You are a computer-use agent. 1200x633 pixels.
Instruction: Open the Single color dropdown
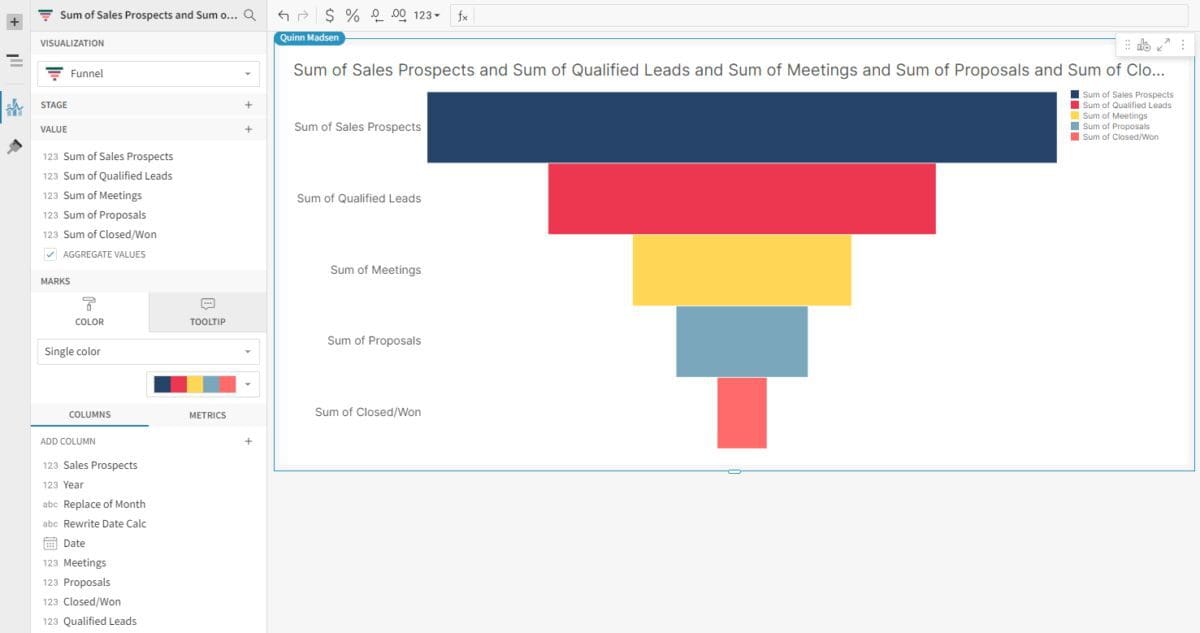click(x=148, y=352)
